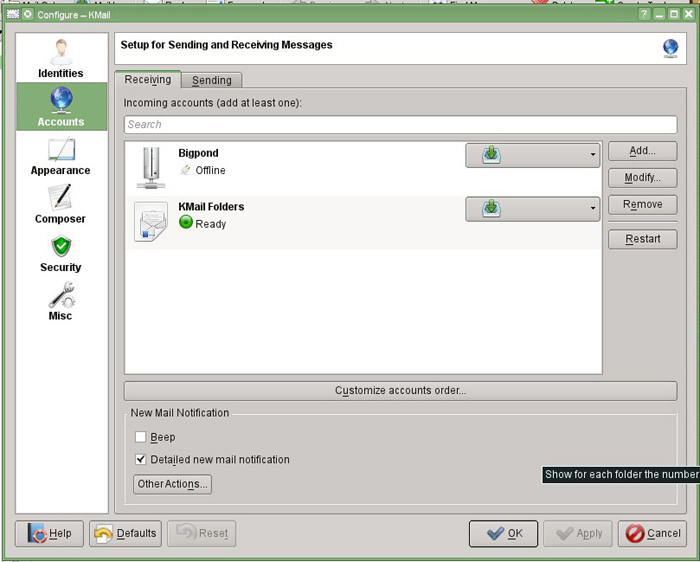Click the globe icon in the header
The height and width of the screenshot is (562, 700).
coord(670,48)
